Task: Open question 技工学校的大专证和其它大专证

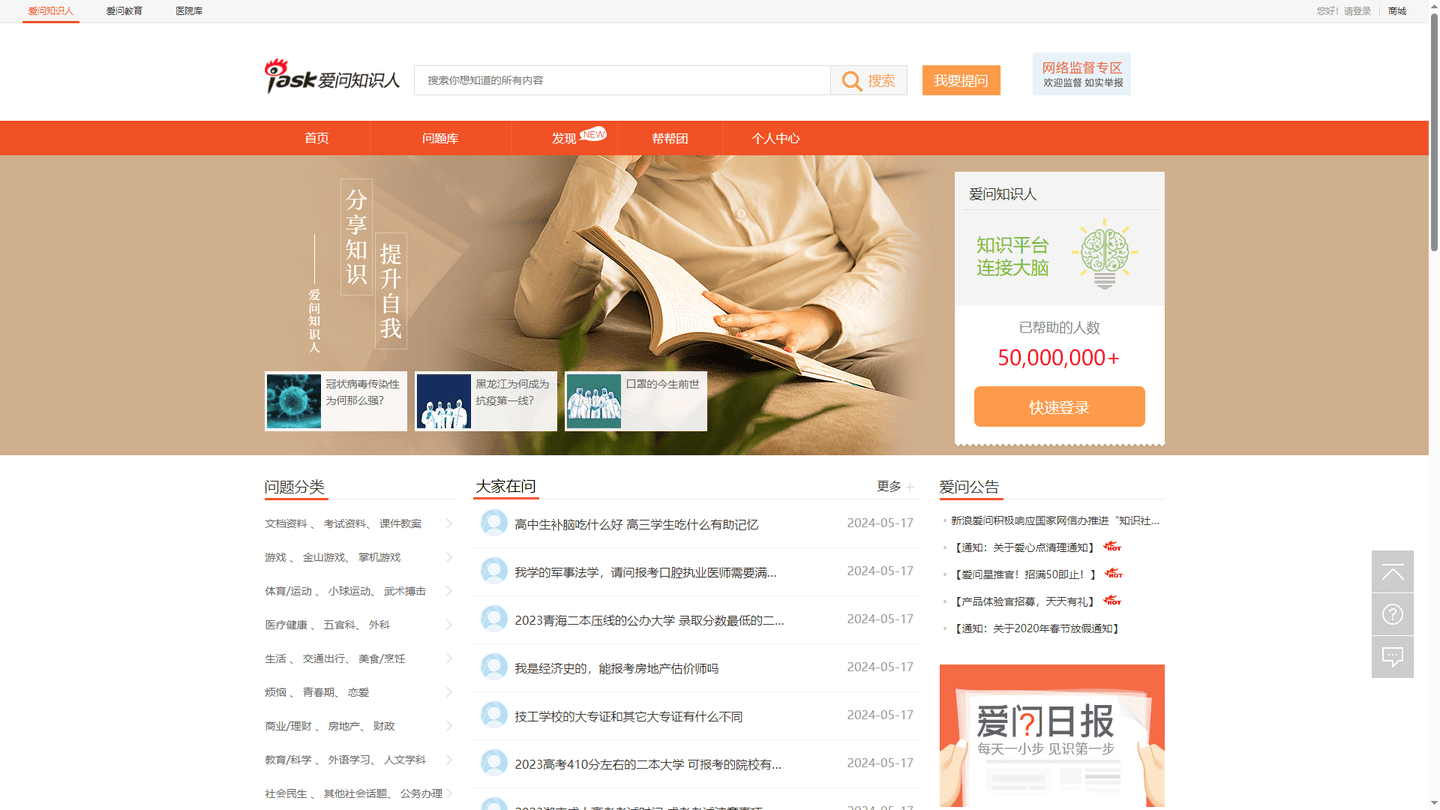Action: (x=628, y=716)
